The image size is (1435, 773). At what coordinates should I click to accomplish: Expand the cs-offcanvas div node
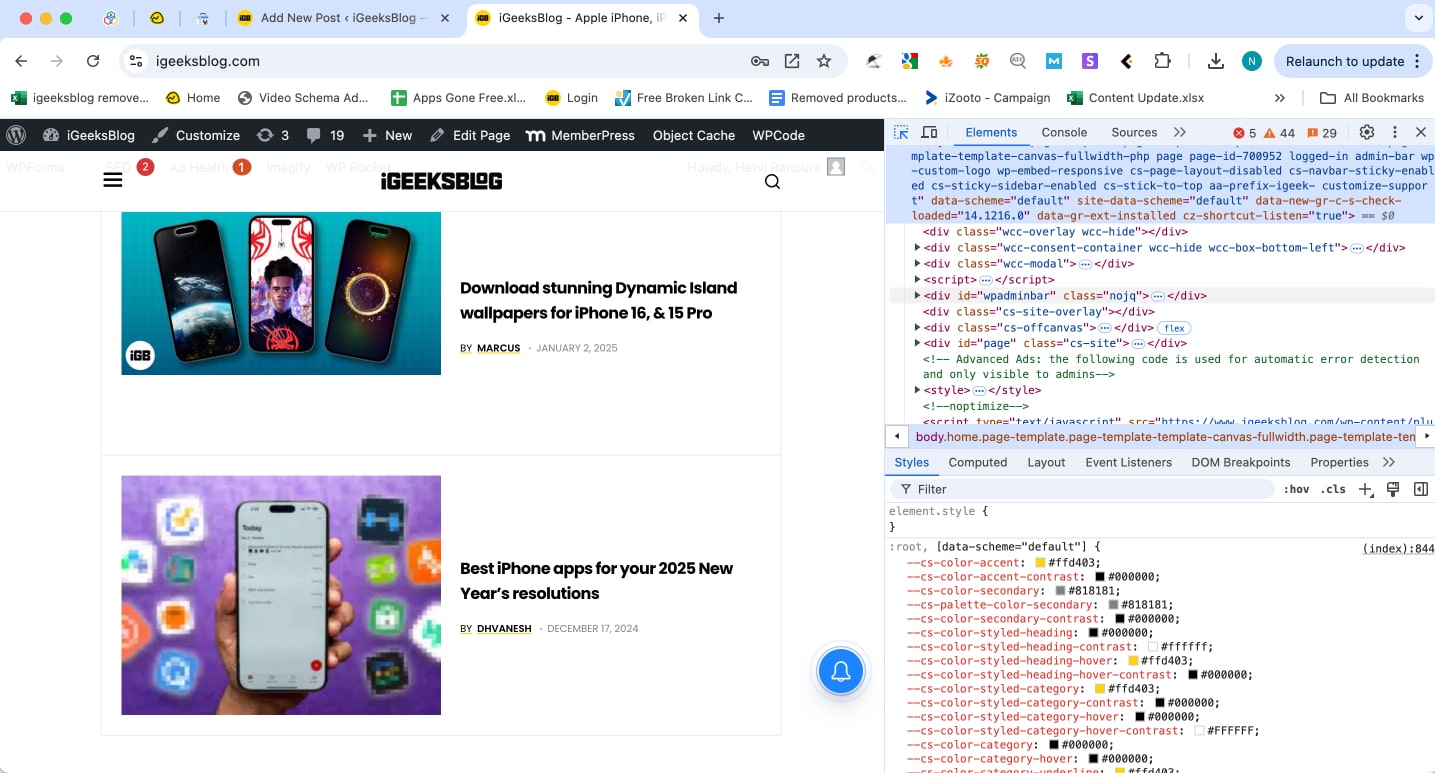[918, 328]
